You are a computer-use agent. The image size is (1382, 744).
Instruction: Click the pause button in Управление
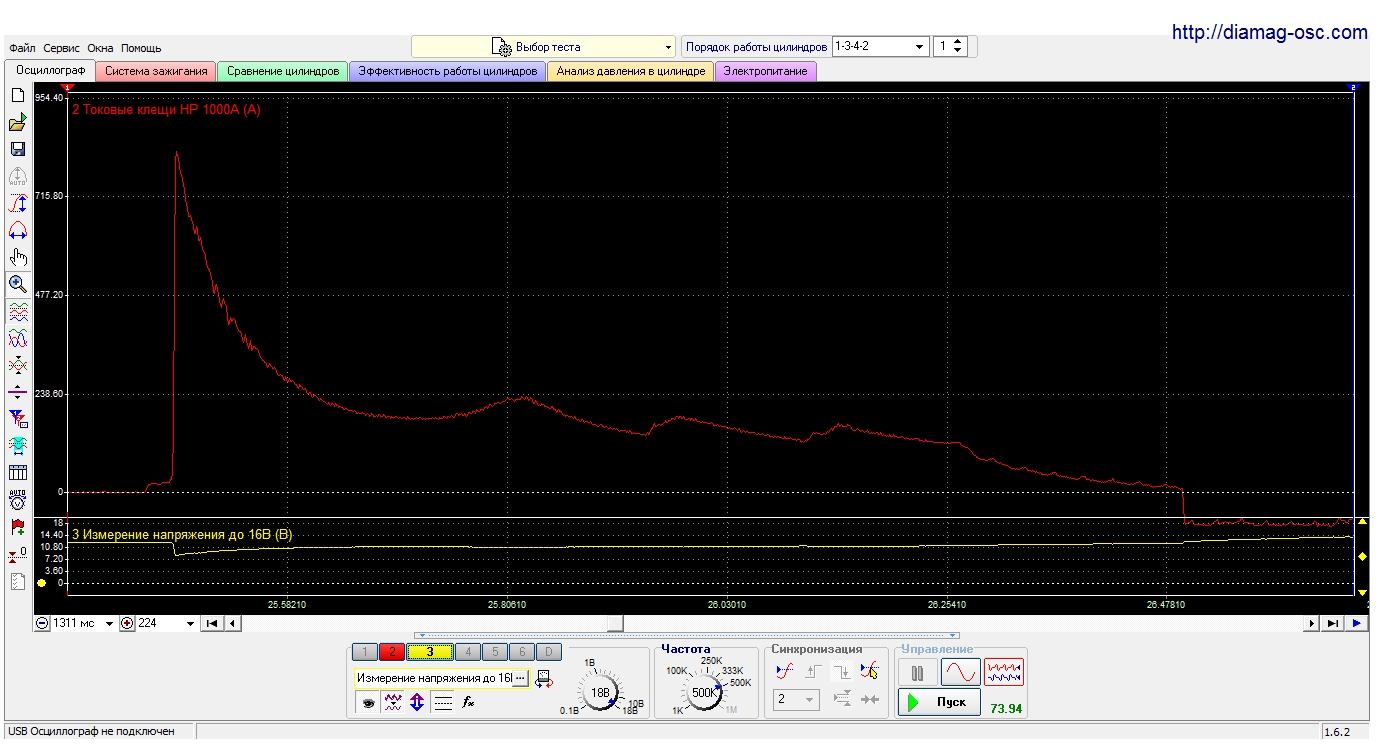917,672
